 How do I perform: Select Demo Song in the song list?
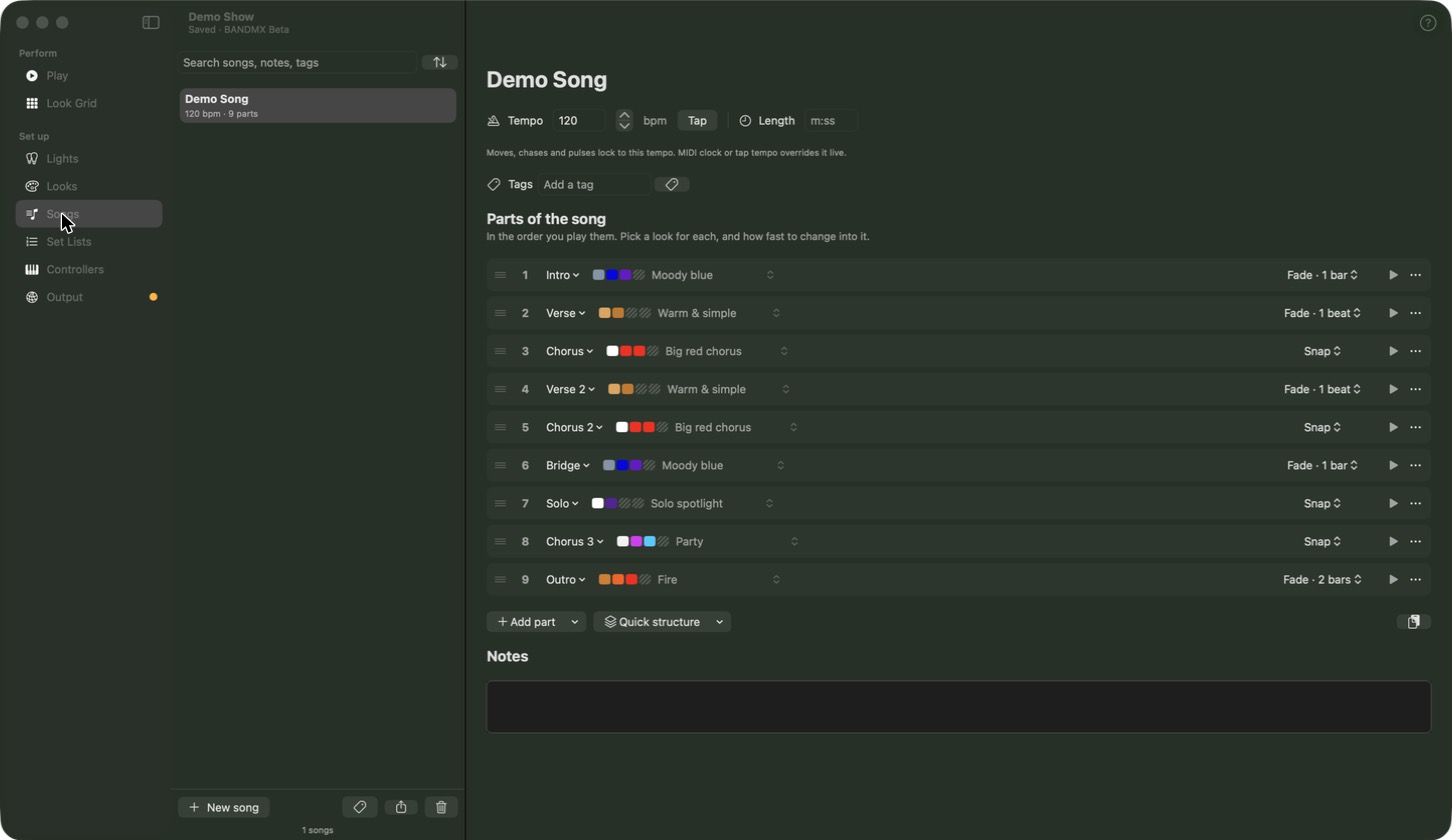point(318,105)
